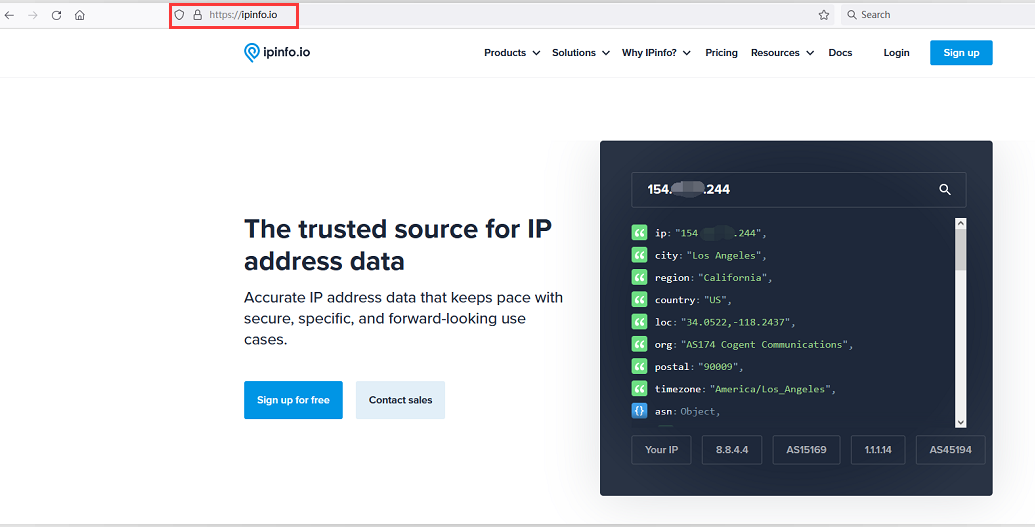Click the browser Search box magnifier icon
The height and width of the screenshot is (527, 1035).
[851, 15]
